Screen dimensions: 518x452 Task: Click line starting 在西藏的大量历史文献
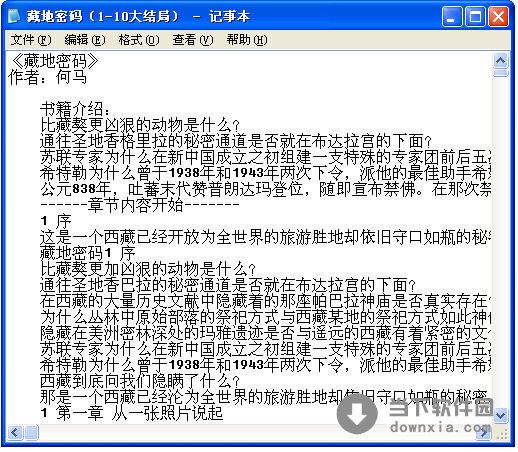(x=266, y=301)
